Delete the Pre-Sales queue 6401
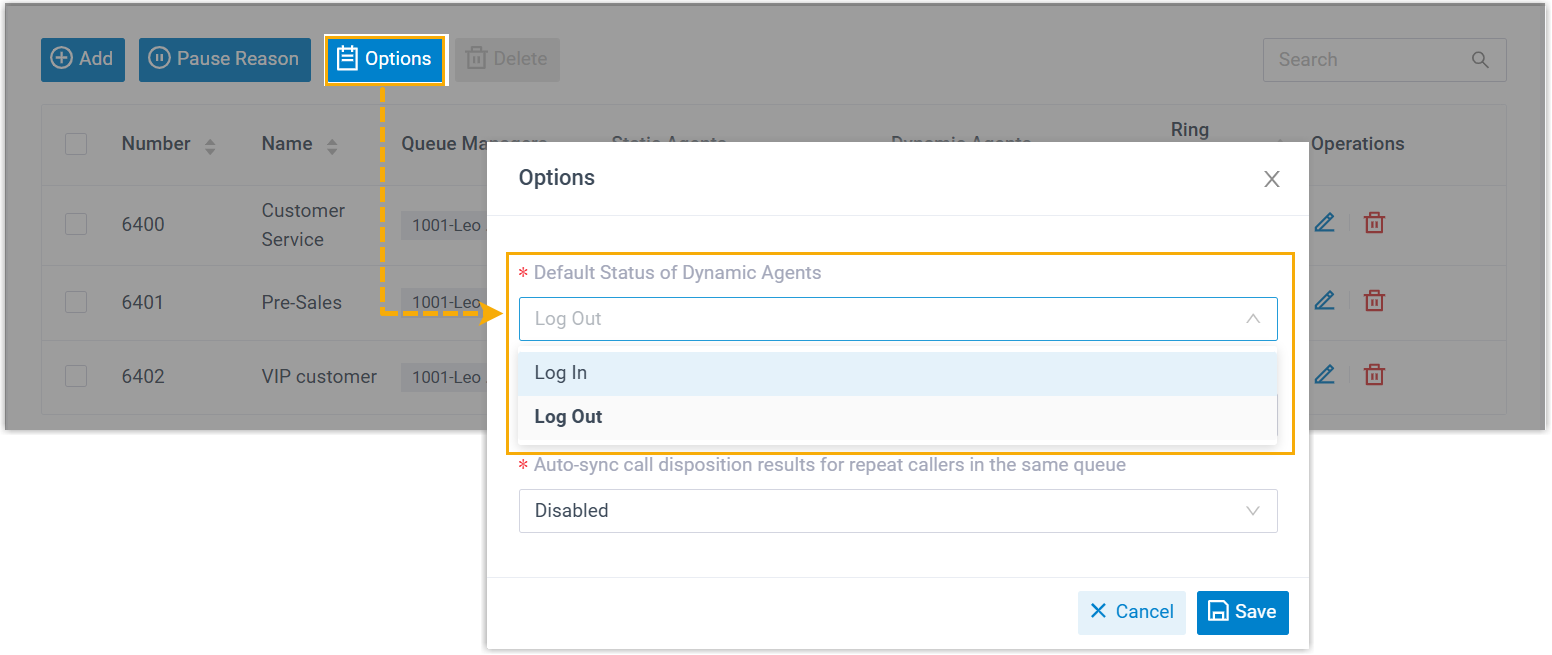Image resolution: width=1552 pixels, height=655 pixels. pos(1375,300)
